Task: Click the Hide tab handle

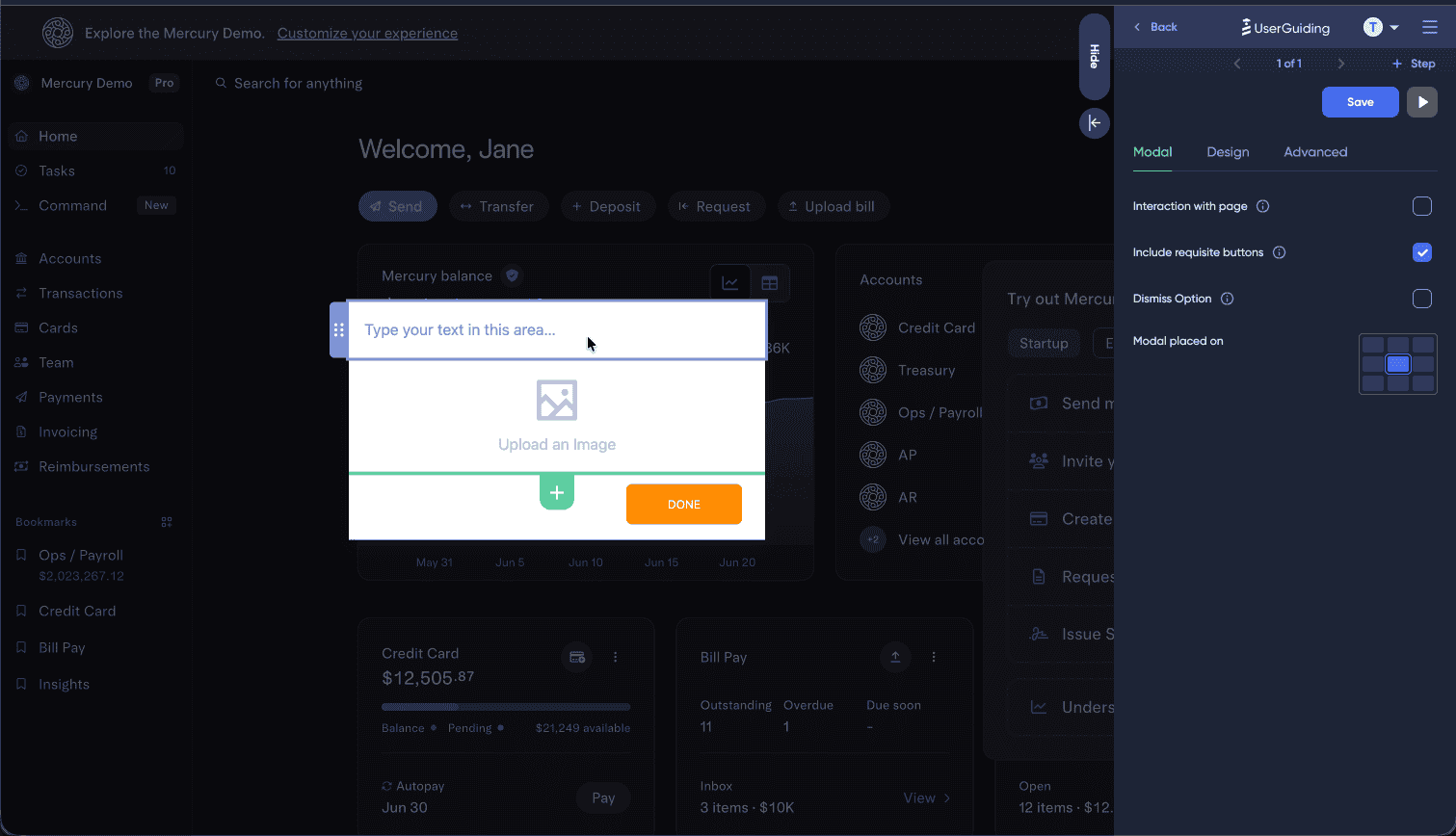Action: (x=1095, y=57)
